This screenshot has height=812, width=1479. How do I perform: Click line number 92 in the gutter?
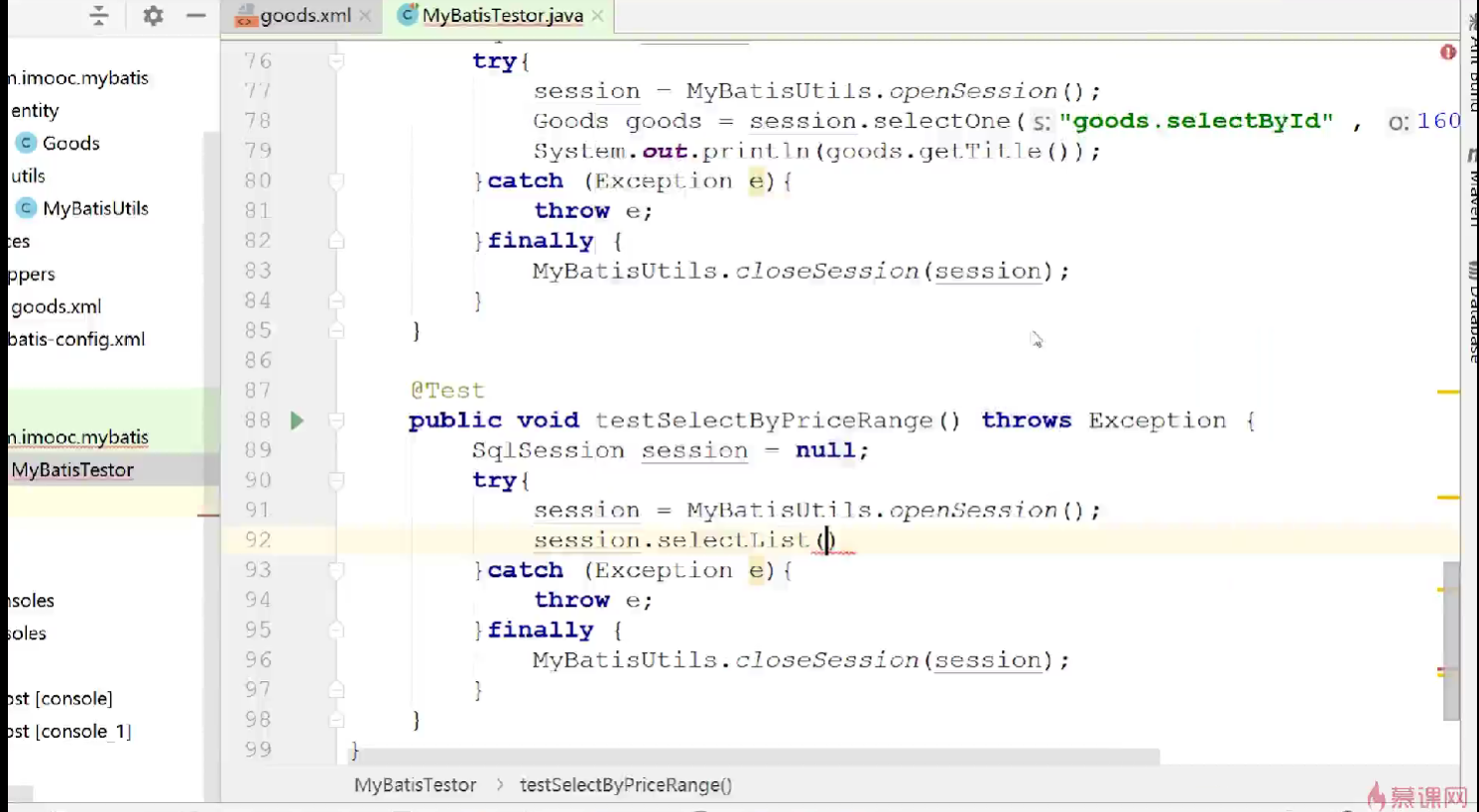pyautogui.click(x=258, y=540)
